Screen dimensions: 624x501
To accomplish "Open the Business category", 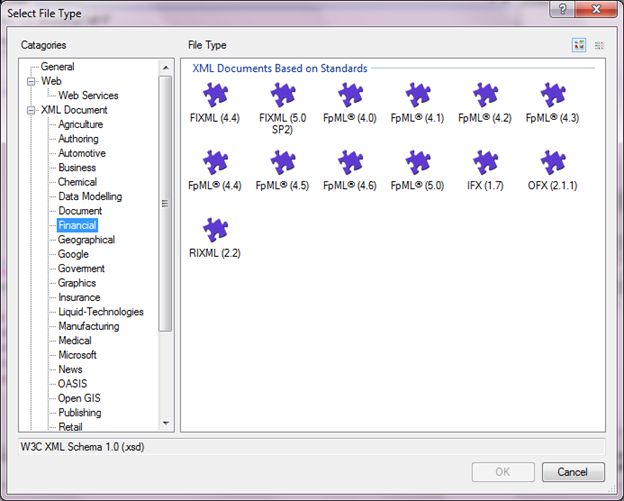I will [77, 168].
